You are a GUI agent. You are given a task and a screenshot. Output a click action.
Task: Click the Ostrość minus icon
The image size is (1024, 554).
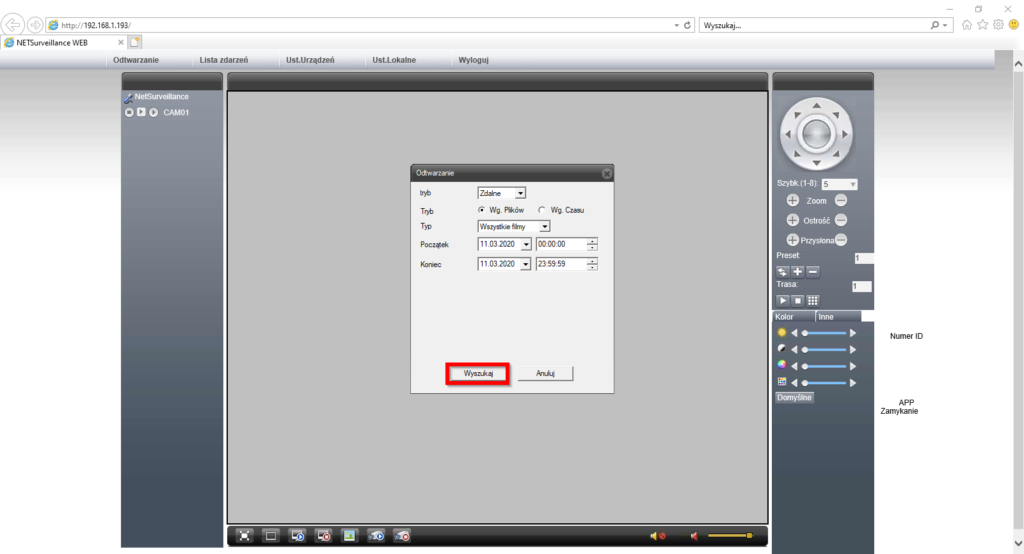pyautogui.click(x=841, y=220)
